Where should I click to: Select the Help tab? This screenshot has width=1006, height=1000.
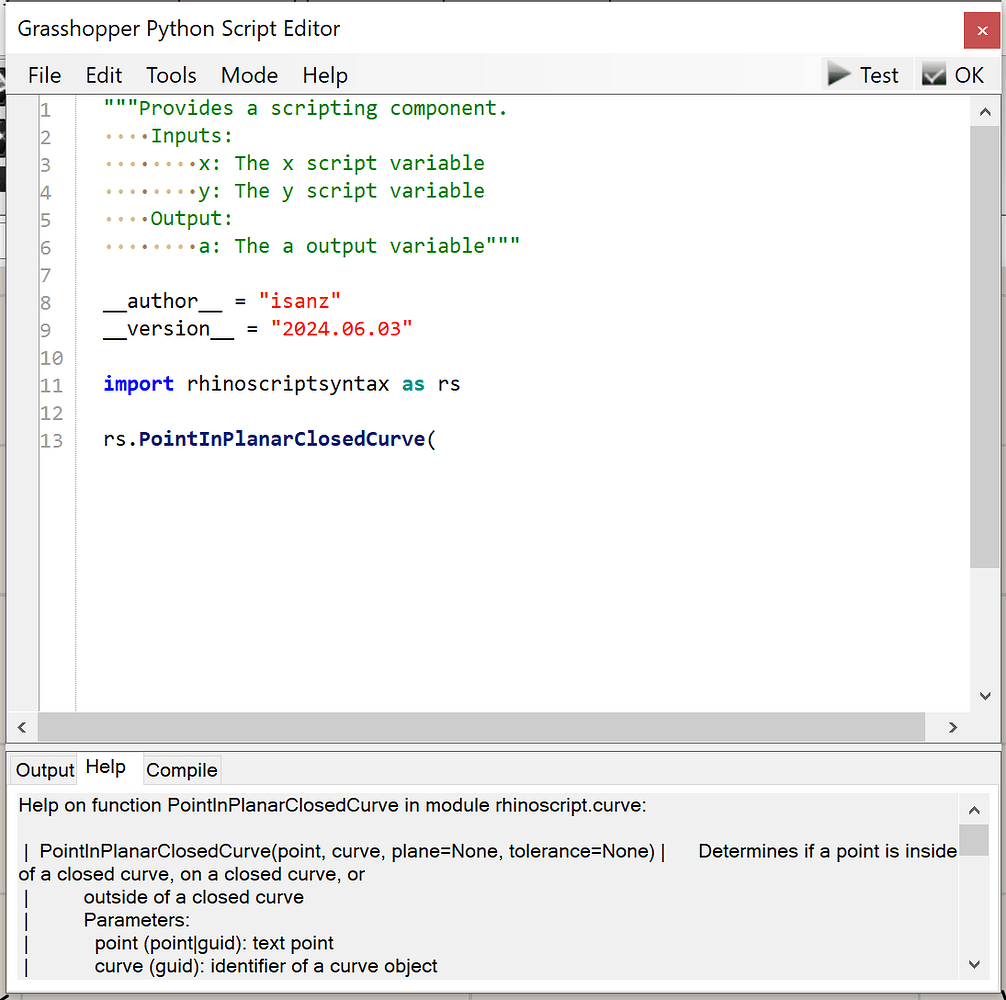[x=108, y=767]
